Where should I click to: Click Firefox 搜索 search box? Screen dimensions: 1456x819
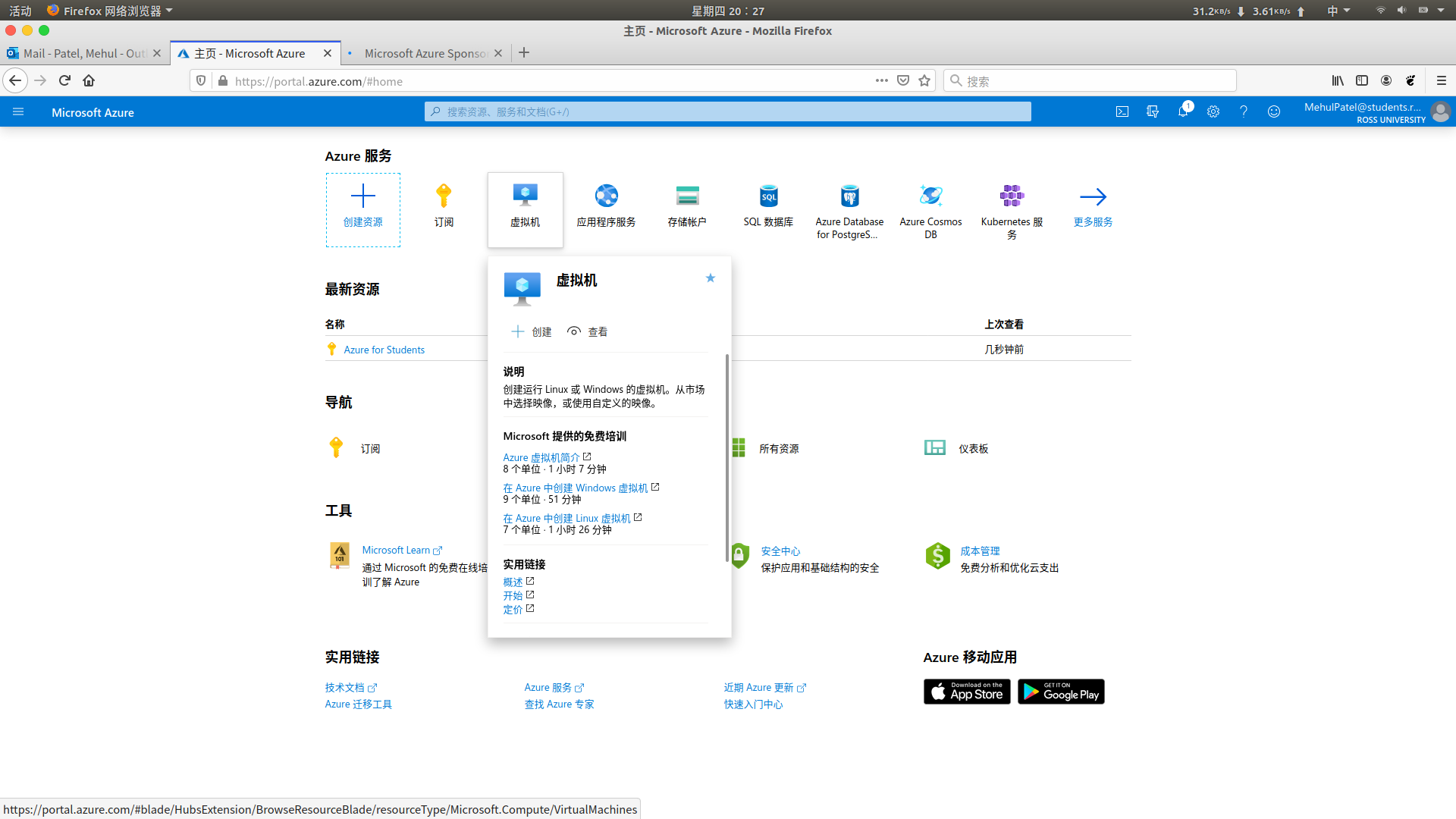(1090, 80)
